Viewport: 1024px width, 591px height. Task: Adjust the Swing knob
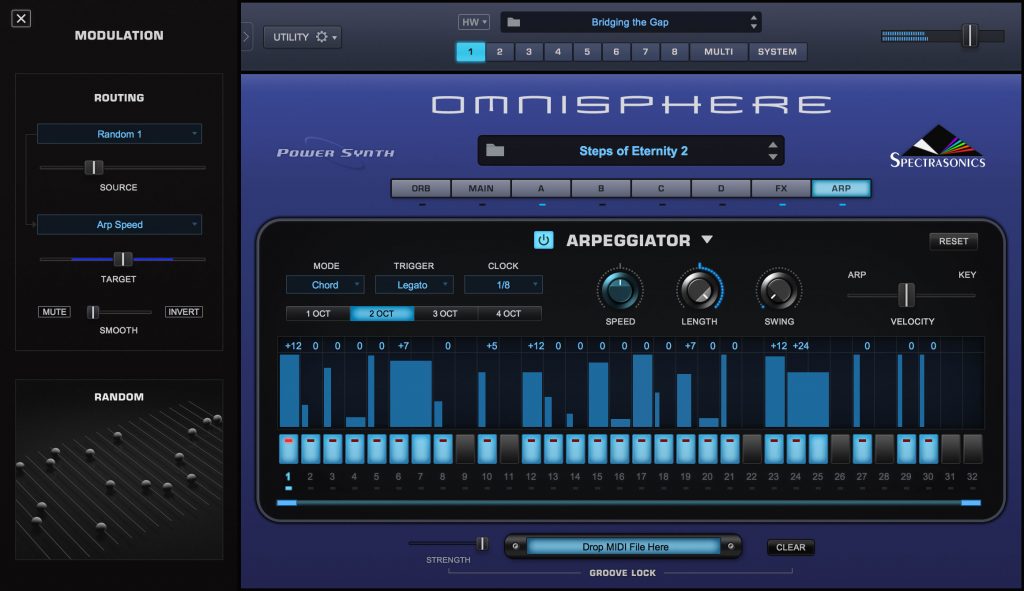tap(778, 291)
